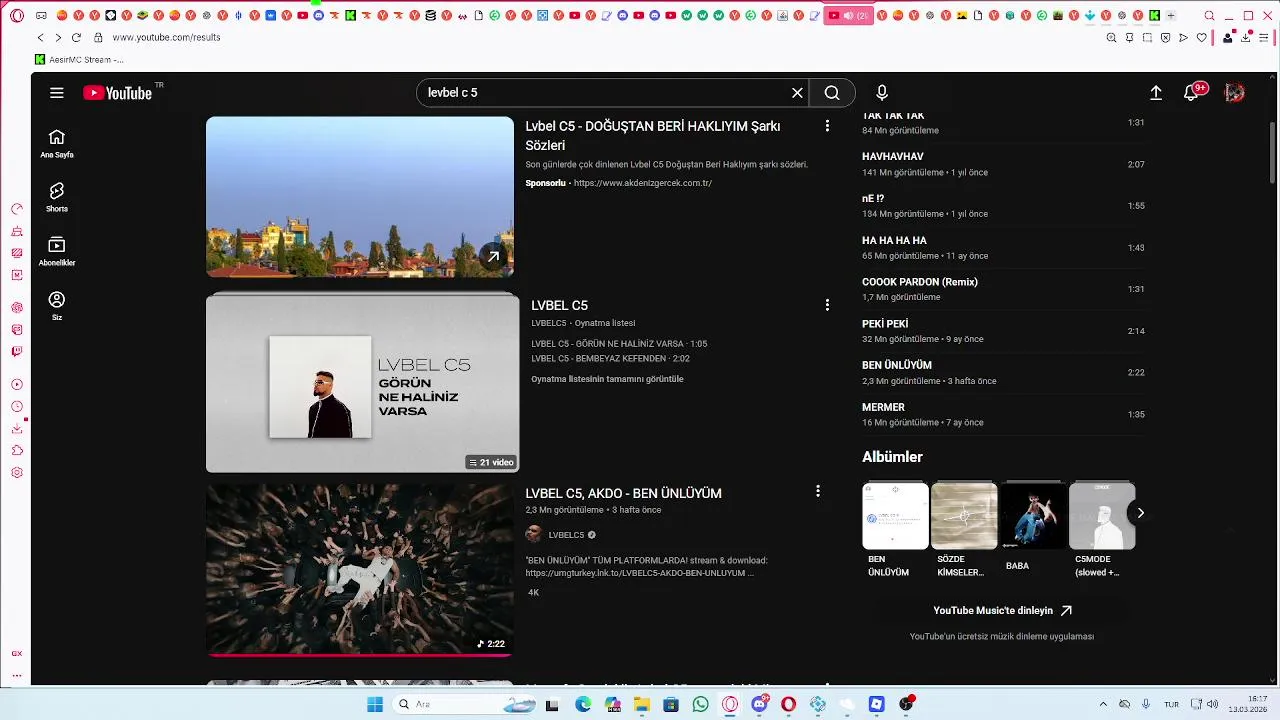1280x720 pixels.
Task: Open the sponsored result thumbnail
Action: [360, 197]
